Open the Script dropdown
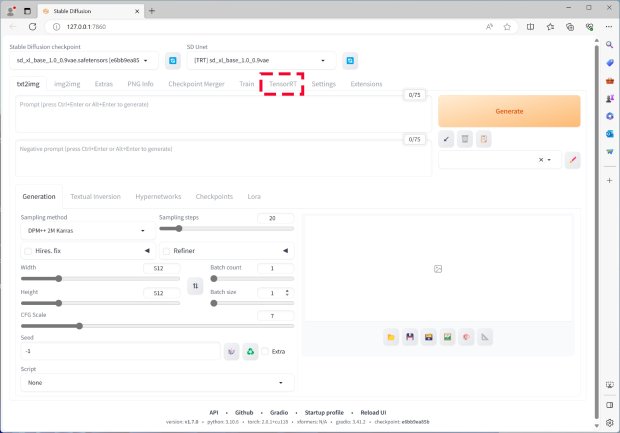The image size is (620, 433). [157, 383]
